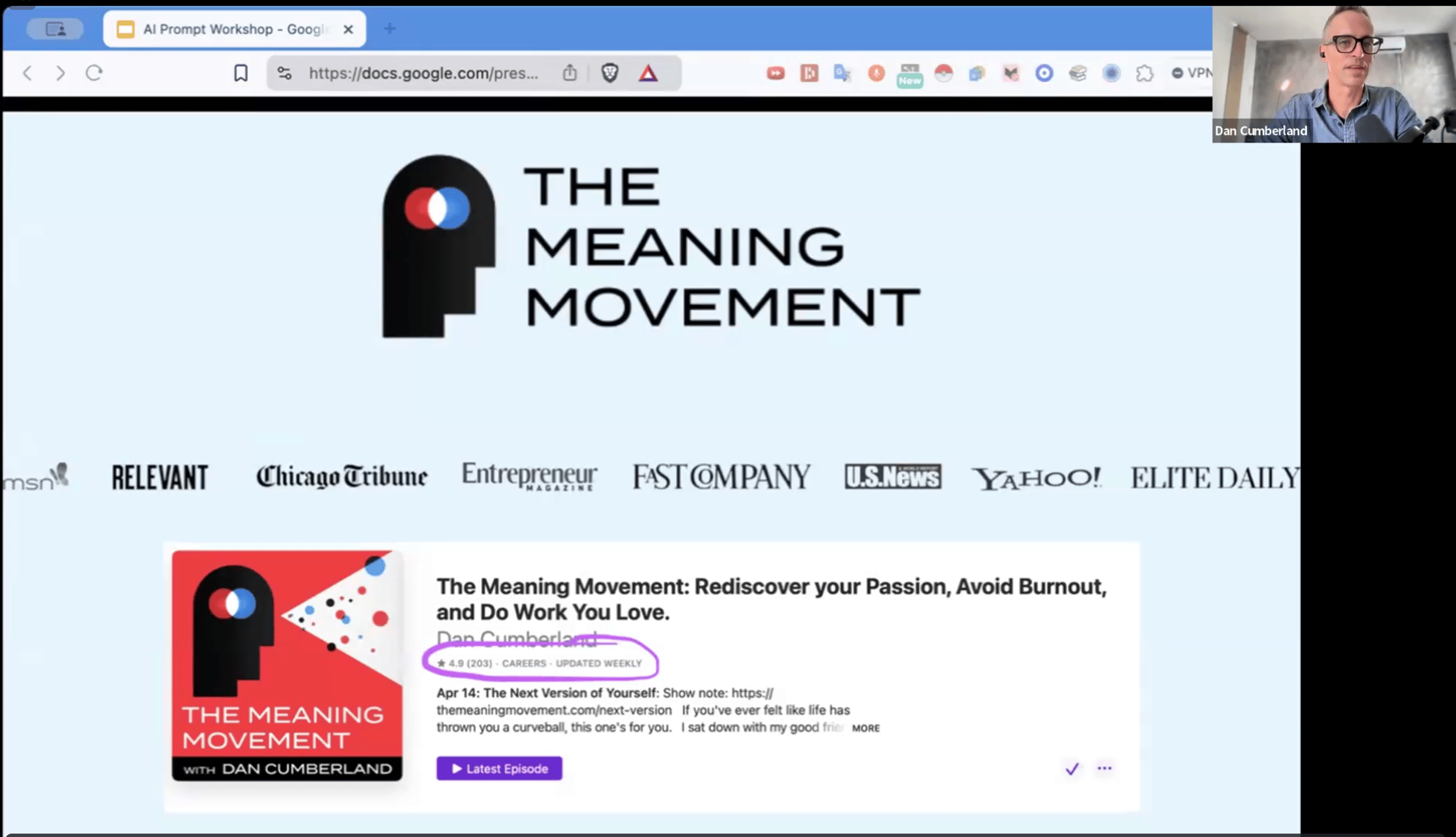Click the red fast-forward extension icon
1456x837 pixels.
775,73
